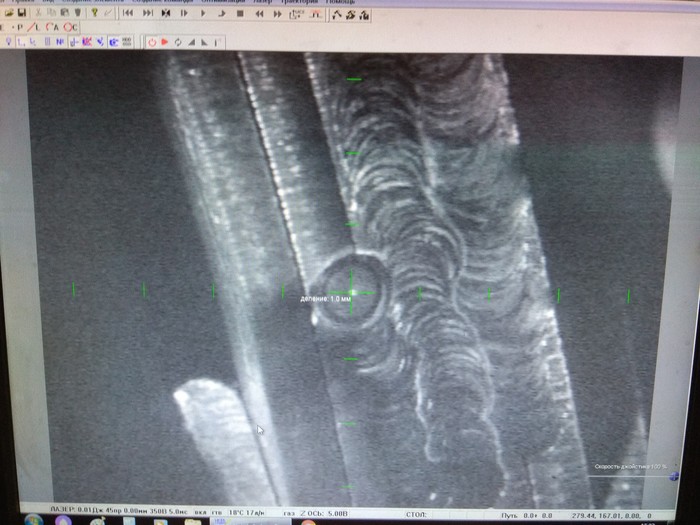
Task: Click the Cut scissors icon
Action: (38, 12)
